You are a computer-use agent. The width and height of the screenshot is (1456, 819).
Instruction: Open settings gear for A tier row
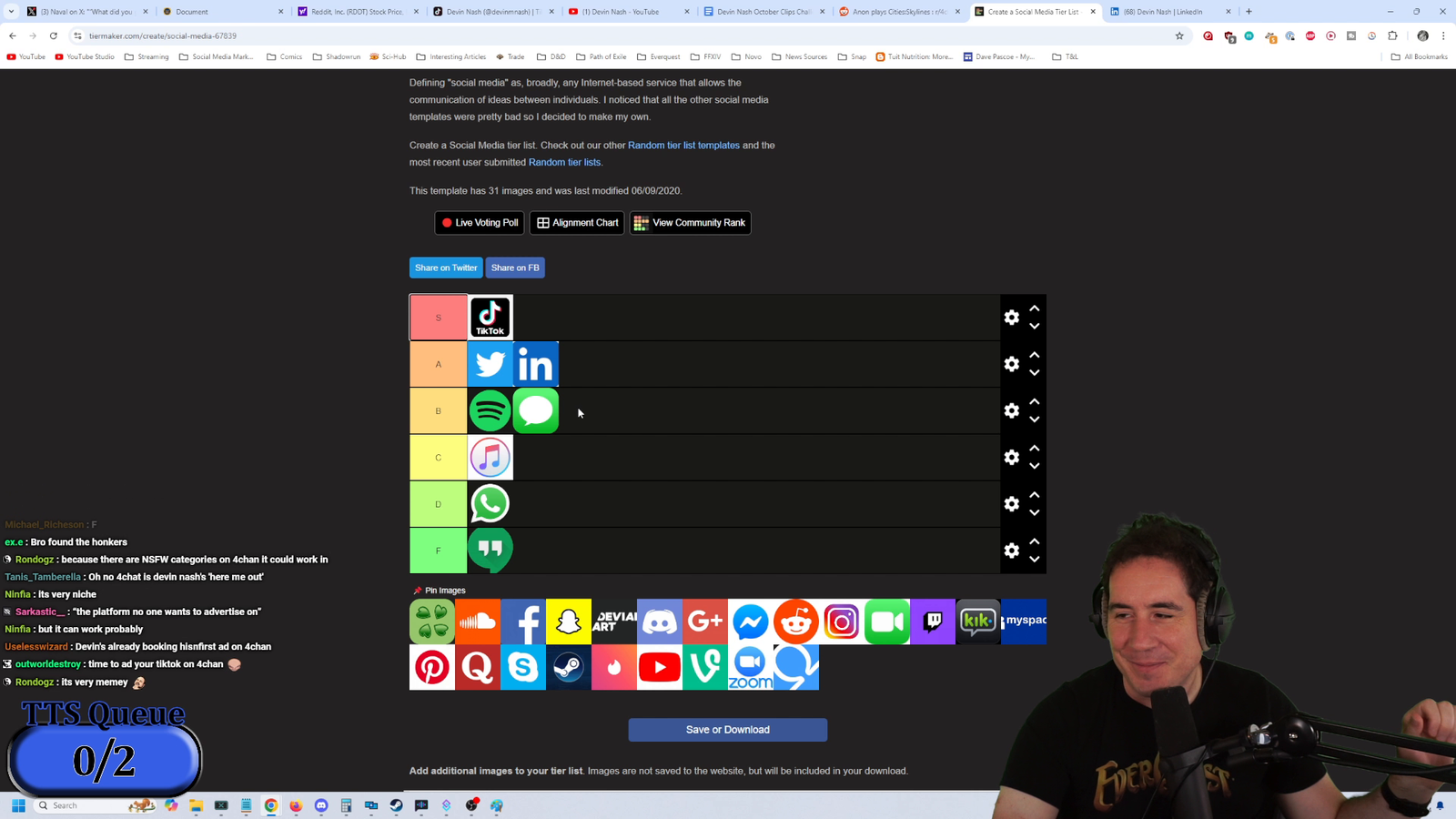point(1012,364)
